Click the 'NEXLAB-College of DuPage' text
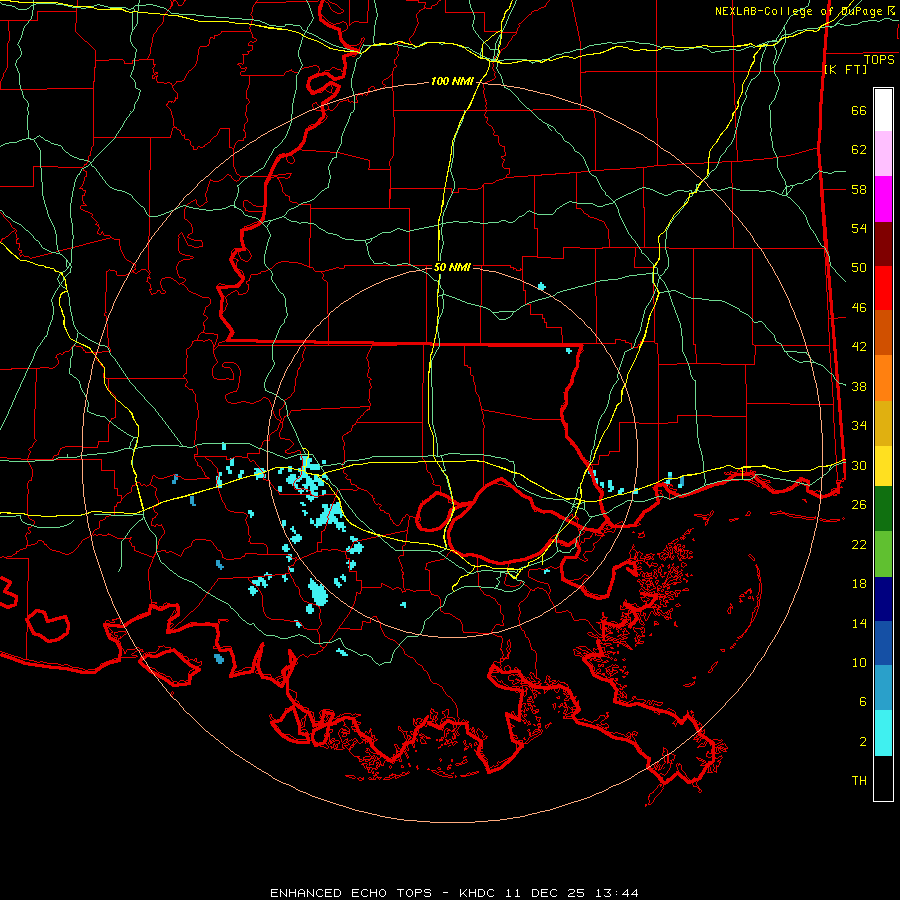The image size is (900, 900). tap(800, 11)
